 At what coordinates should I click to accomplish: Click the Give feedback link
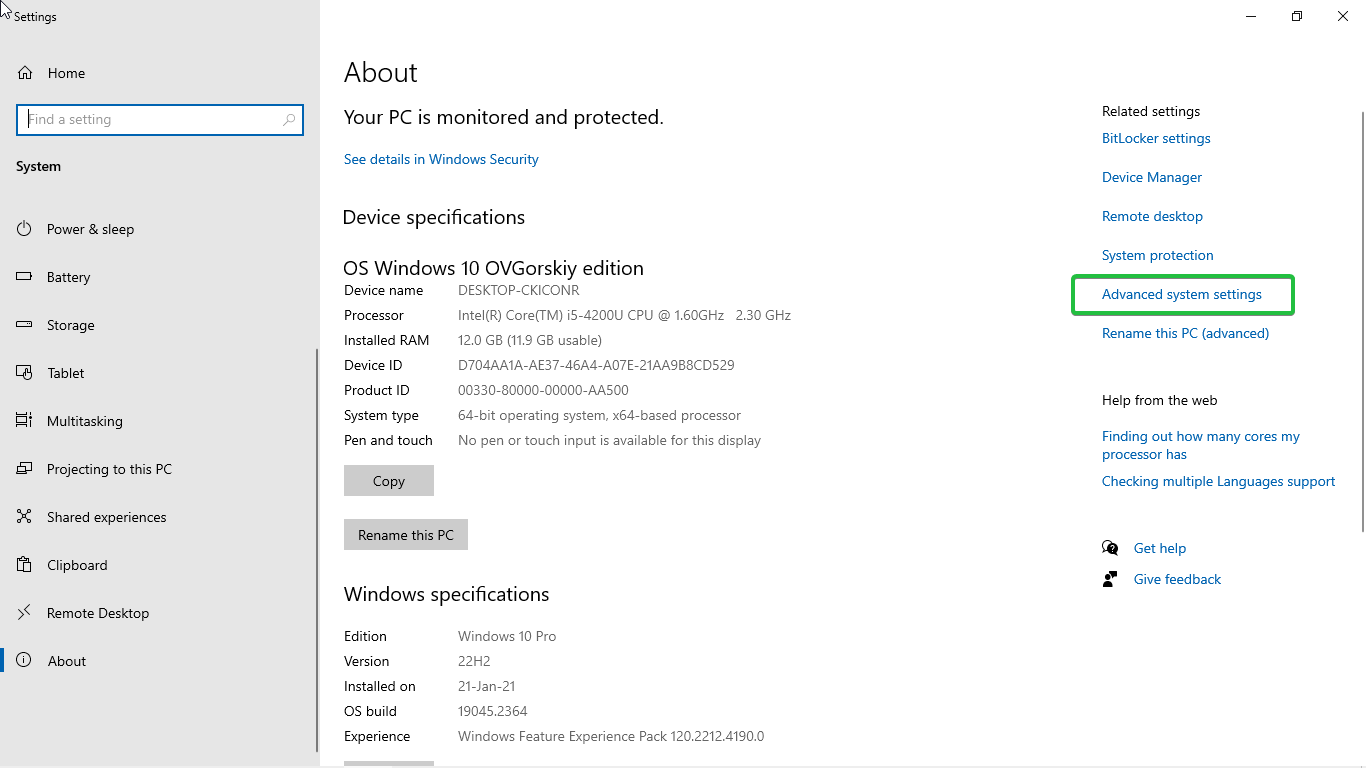click(1177, 579)
